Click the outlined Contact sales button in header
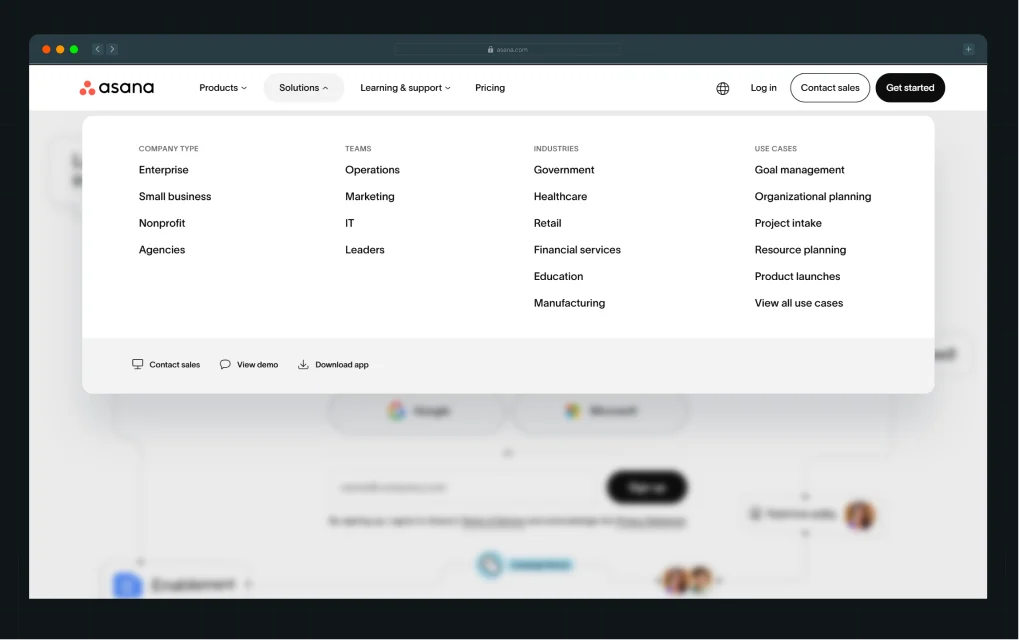The height and width of the screenshot is (640, 1019). [x=830, y=88]
